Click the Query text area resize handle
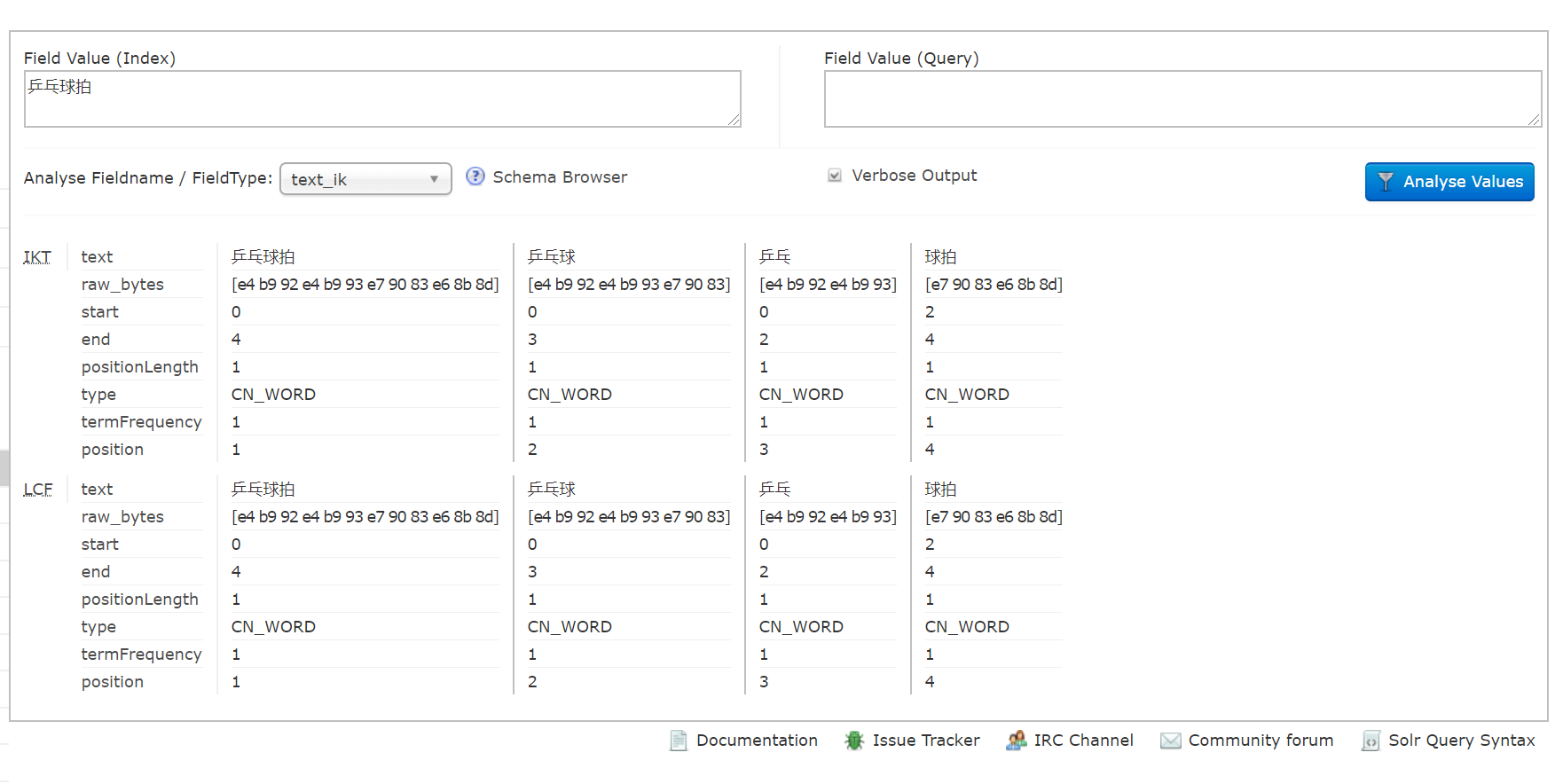 [x=1534, y=120]
